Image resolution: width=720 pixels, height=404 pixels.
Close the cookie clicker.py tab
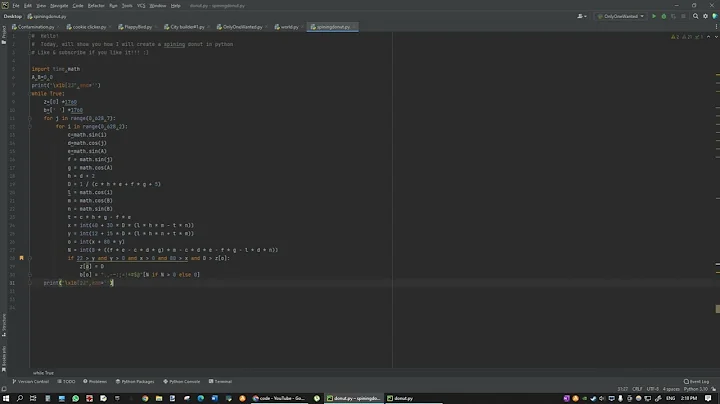point(109,27)
